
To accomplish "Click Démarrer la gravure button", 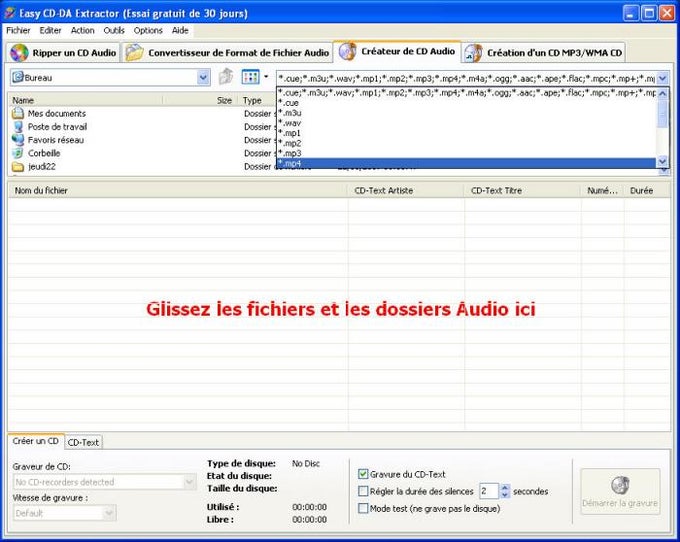I will [620, 491].
